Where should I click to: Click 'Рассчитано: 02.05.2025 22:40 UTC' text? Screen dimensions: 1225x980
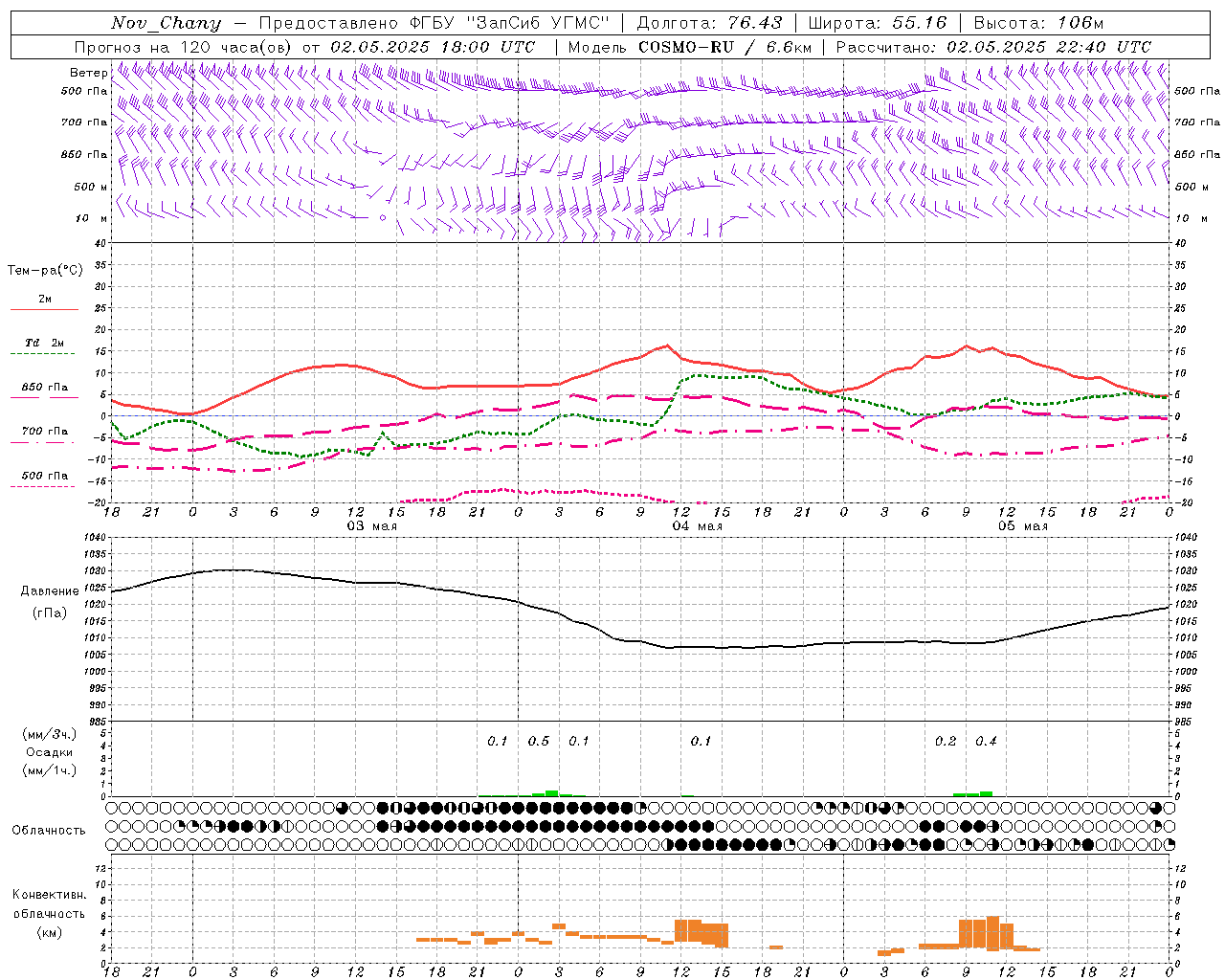coord(993,47)
